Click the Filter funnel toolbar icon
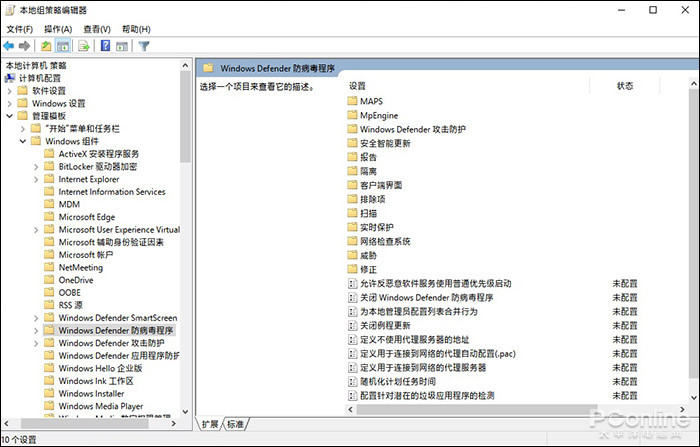 point(144,46)
